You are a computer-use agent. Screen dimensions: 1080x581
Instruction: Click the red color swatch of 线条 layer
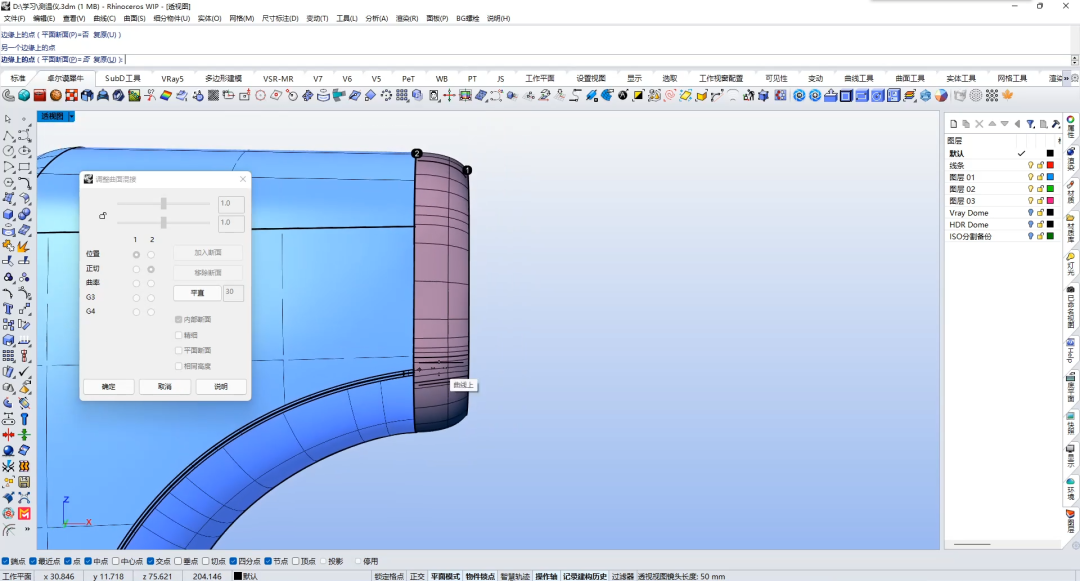point(1050,165)
